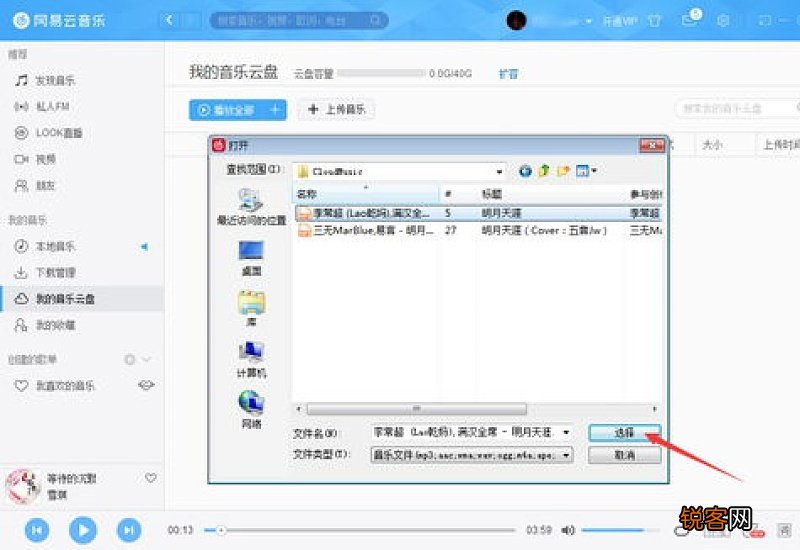
Task: Click the 取消 button in dialog
Action: 624,455
